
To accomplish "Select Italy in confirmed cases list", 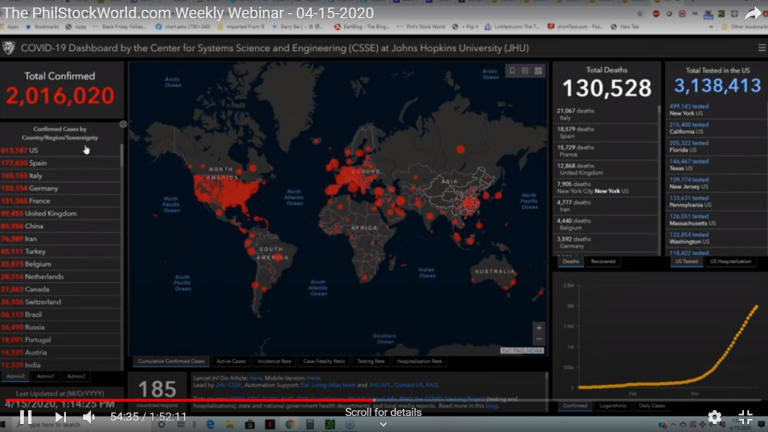I will [x=60, y=176].
